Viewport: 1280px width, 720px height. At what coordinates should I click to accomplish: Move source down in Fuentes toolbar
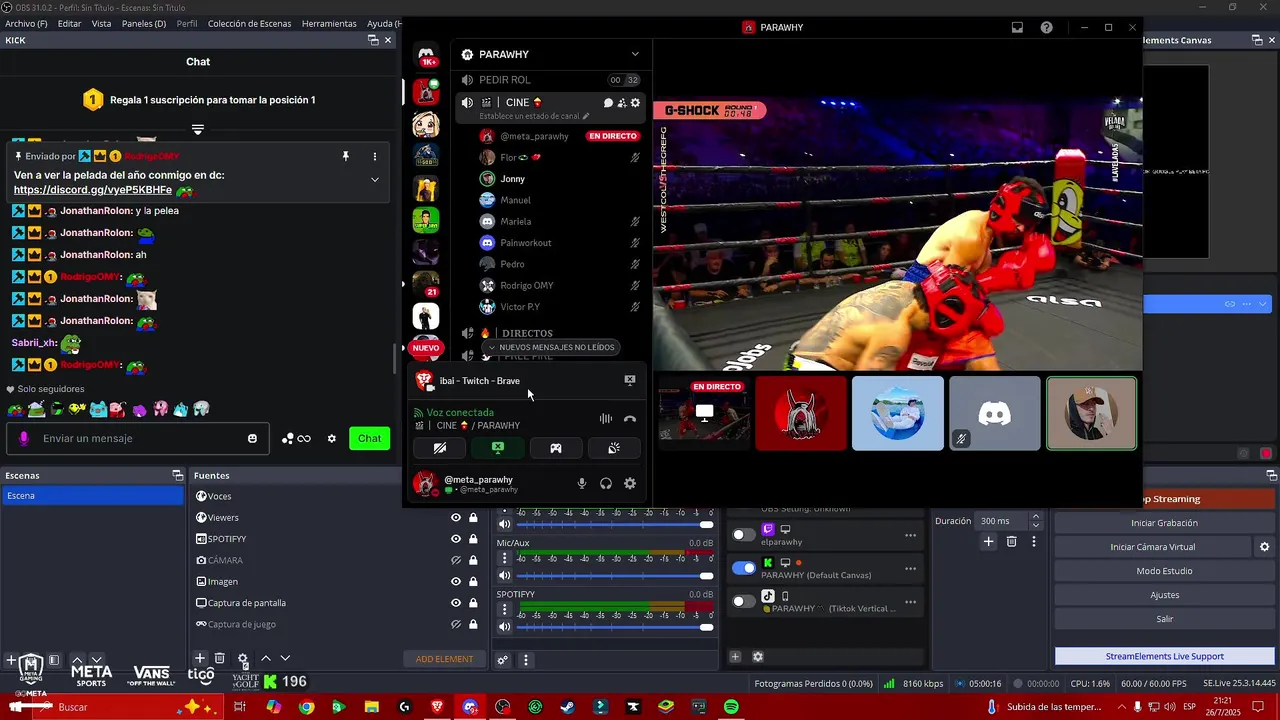click(285, 658)
